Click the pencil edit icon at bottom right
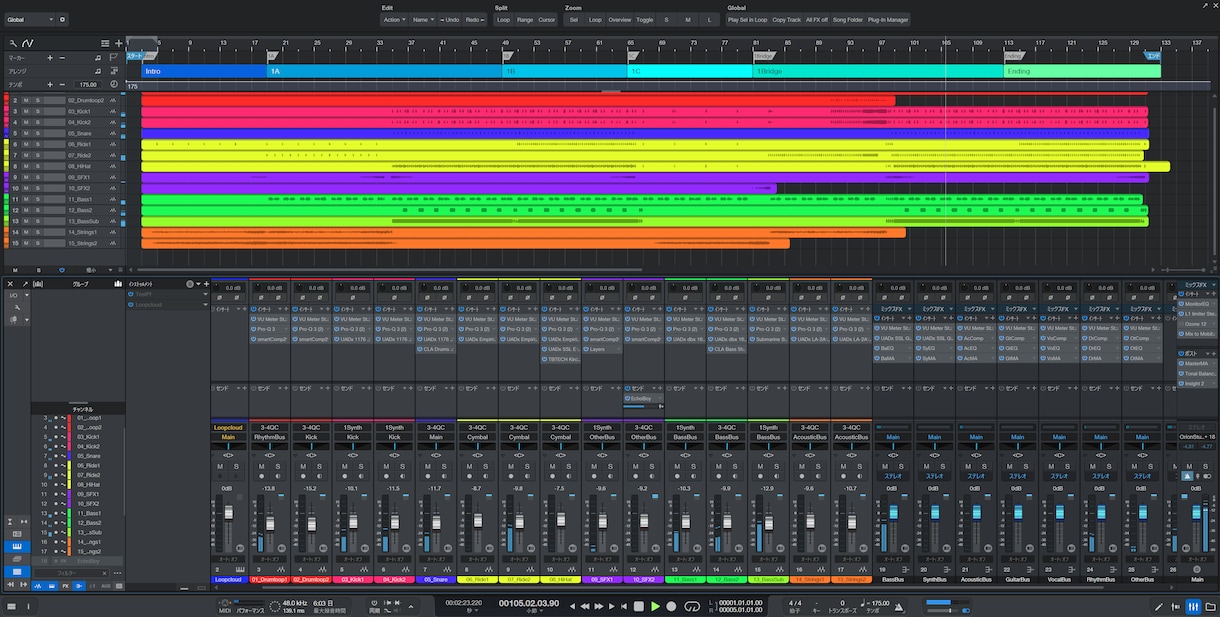 [x=1159, y=606]
